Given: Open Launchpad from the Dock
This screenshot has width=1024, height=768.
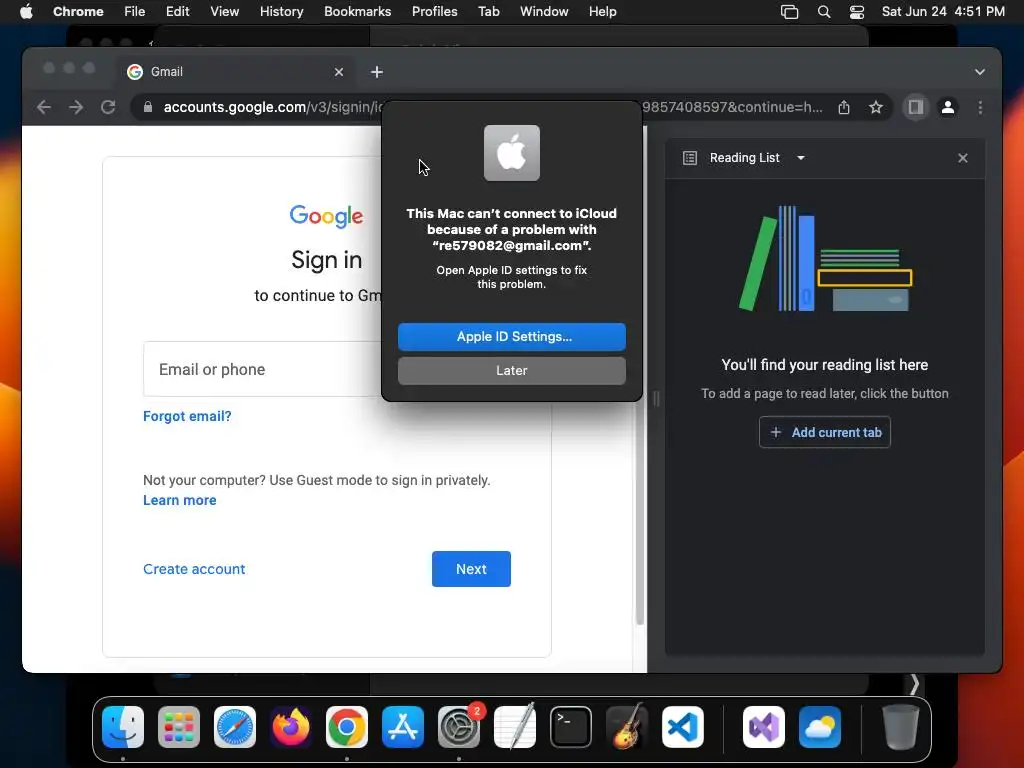Looking at the screenshot, I should [x=179, y=727].
